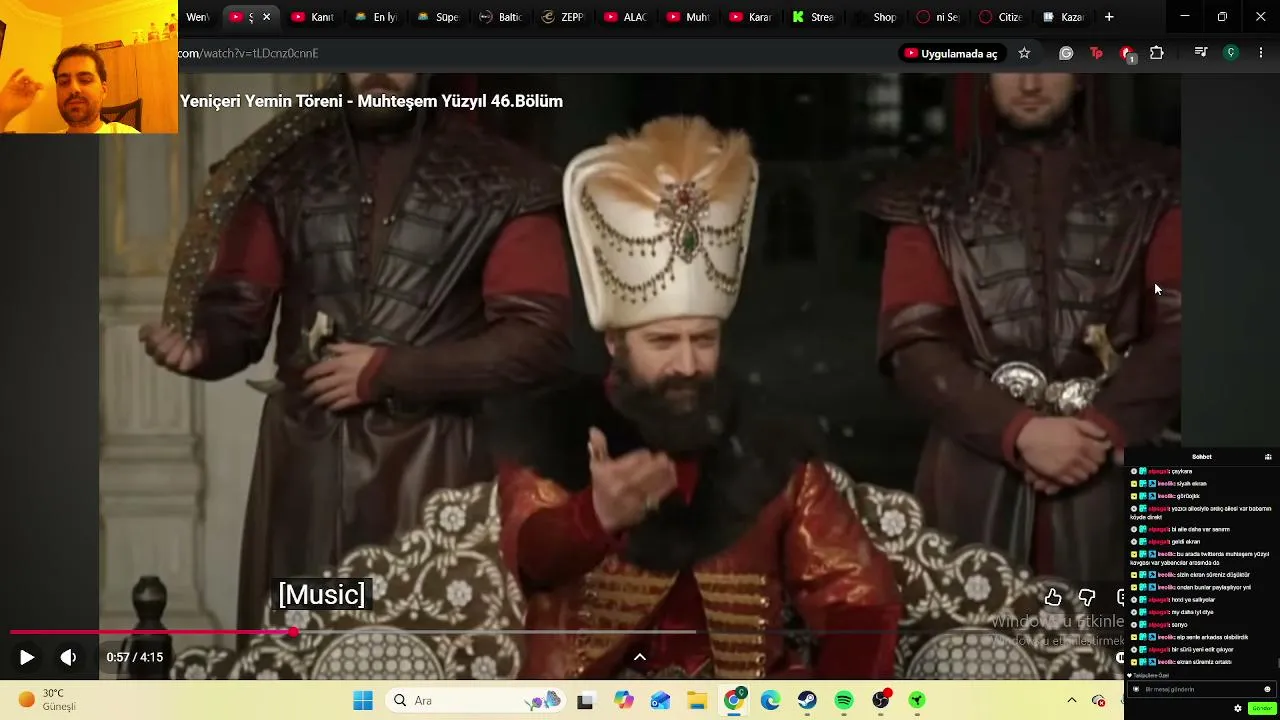Switch to the 'Süpe' tab

pyautogui.click(x=438, y=17)
